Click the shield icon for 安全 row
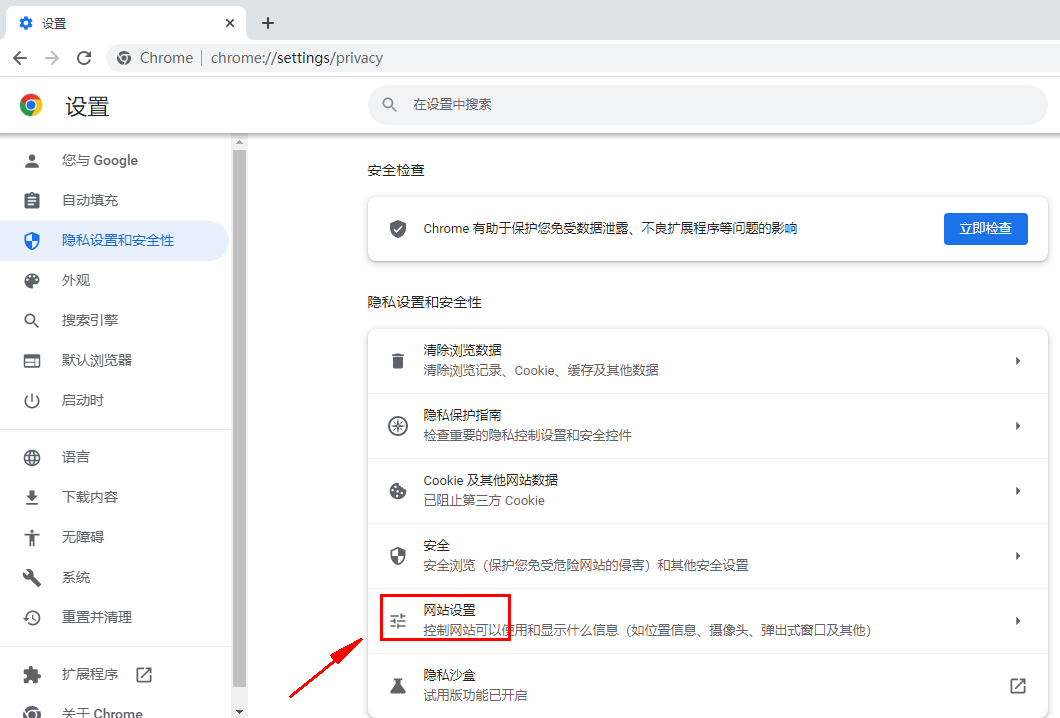 398,556
